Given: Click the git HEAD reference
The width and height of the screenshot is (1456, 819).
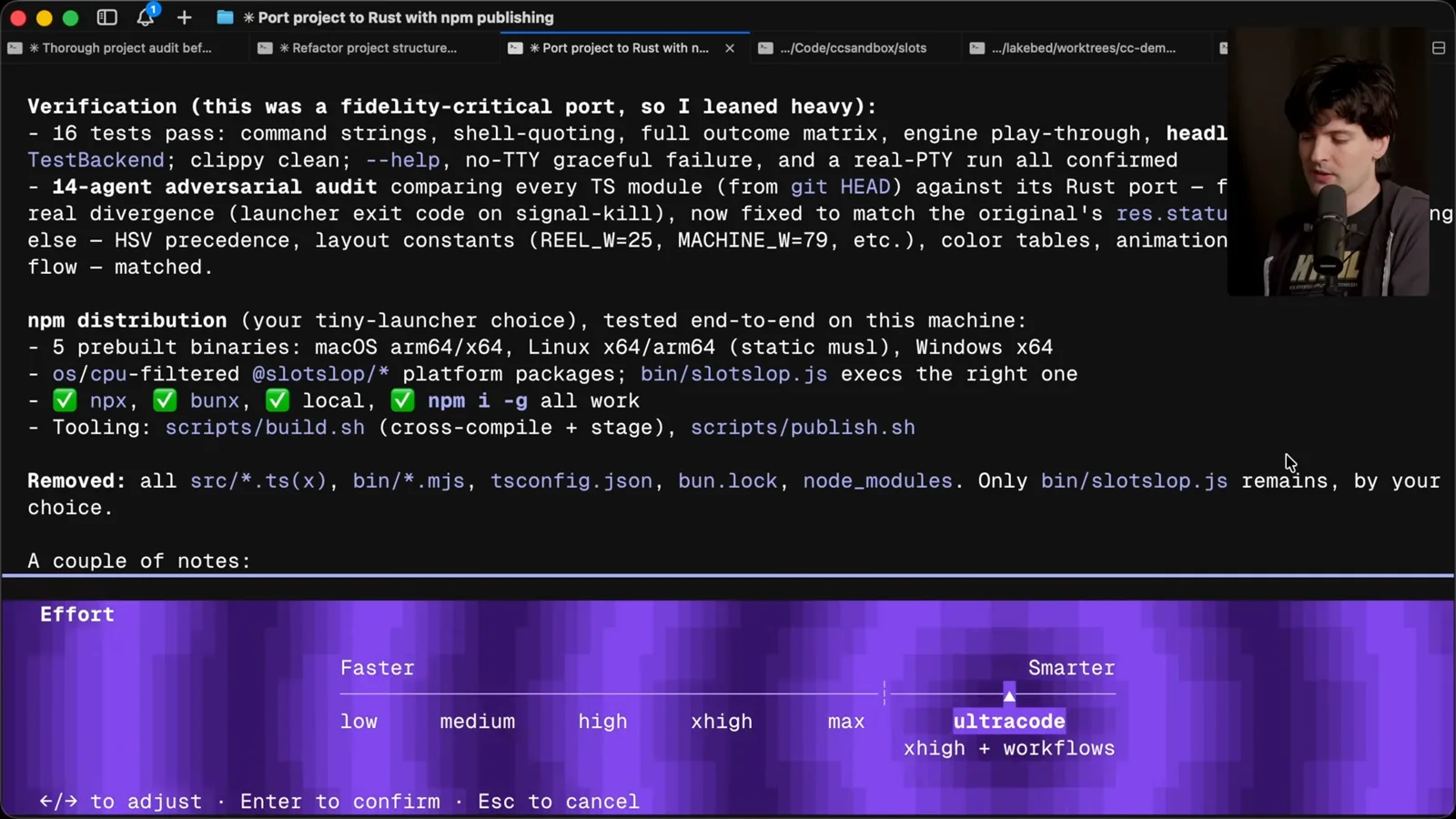Looking at the screenshot, I should [x=840, y=187].
